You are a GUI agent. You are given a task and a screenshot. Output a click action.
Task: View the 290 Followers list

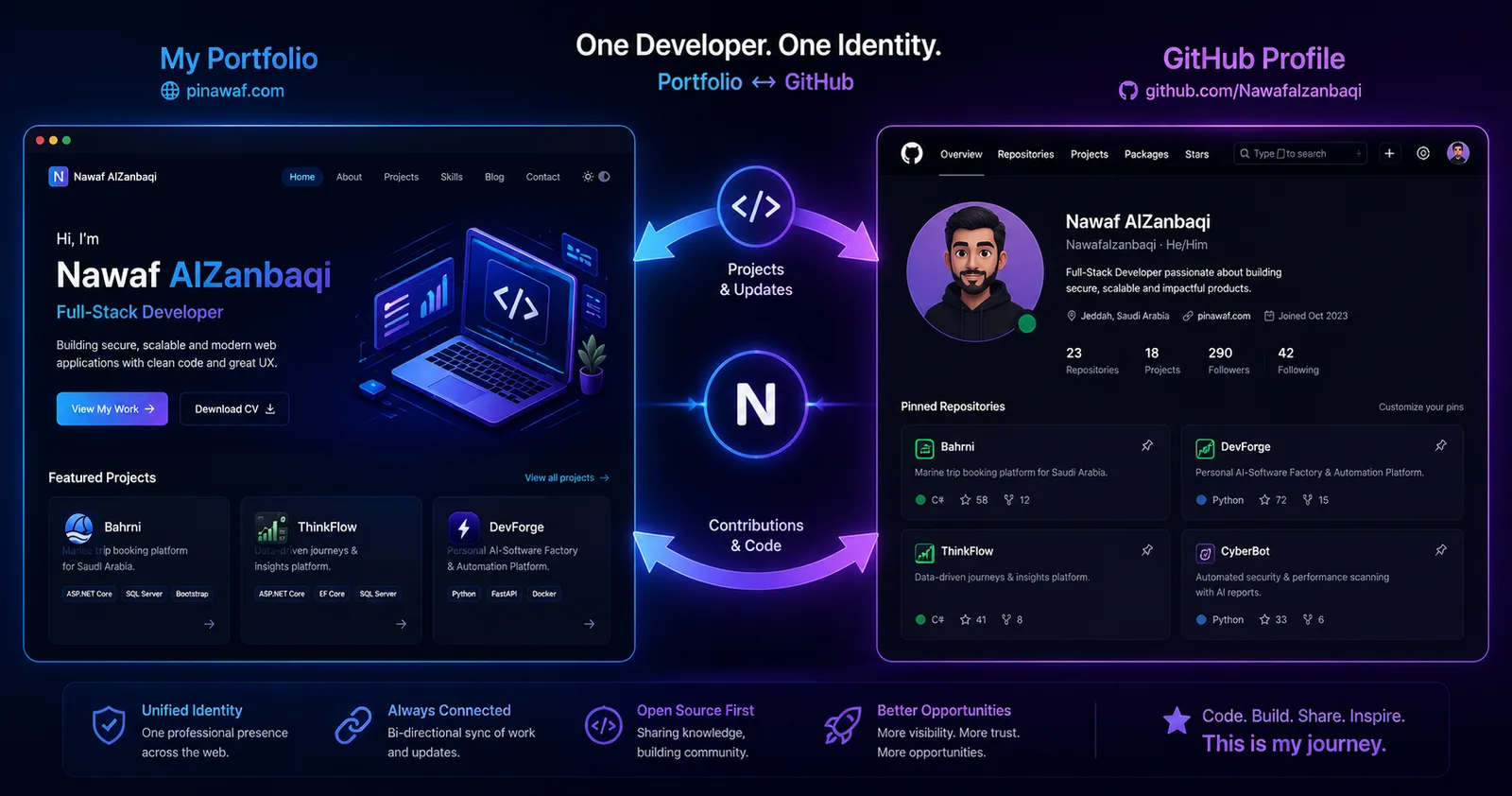[1228, 360]
